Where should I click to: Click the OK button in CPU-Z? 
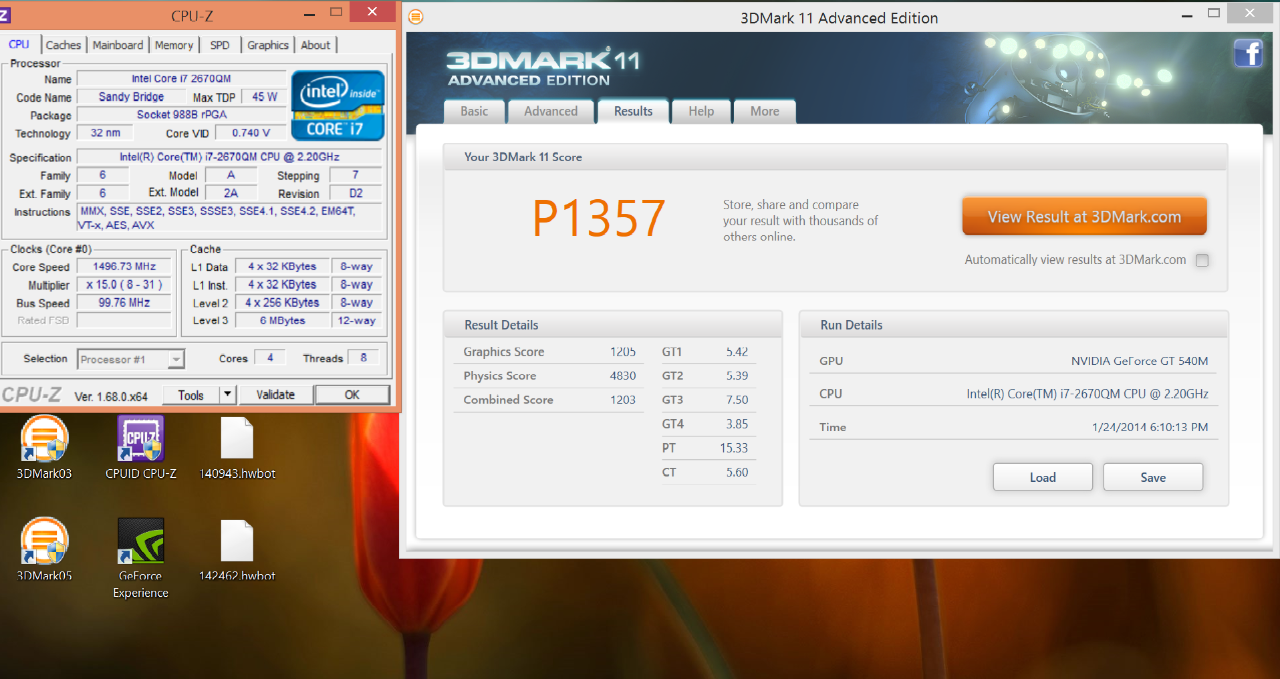(352, 395)
